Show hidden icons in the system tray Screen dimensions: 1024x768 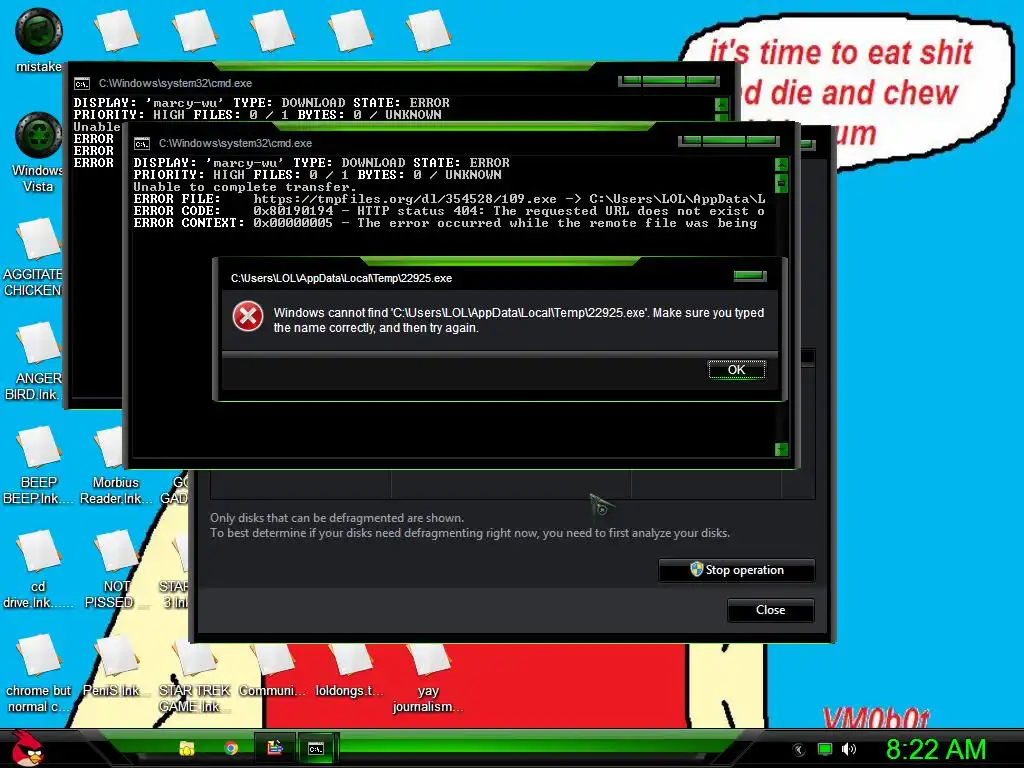tap(799, 750)
